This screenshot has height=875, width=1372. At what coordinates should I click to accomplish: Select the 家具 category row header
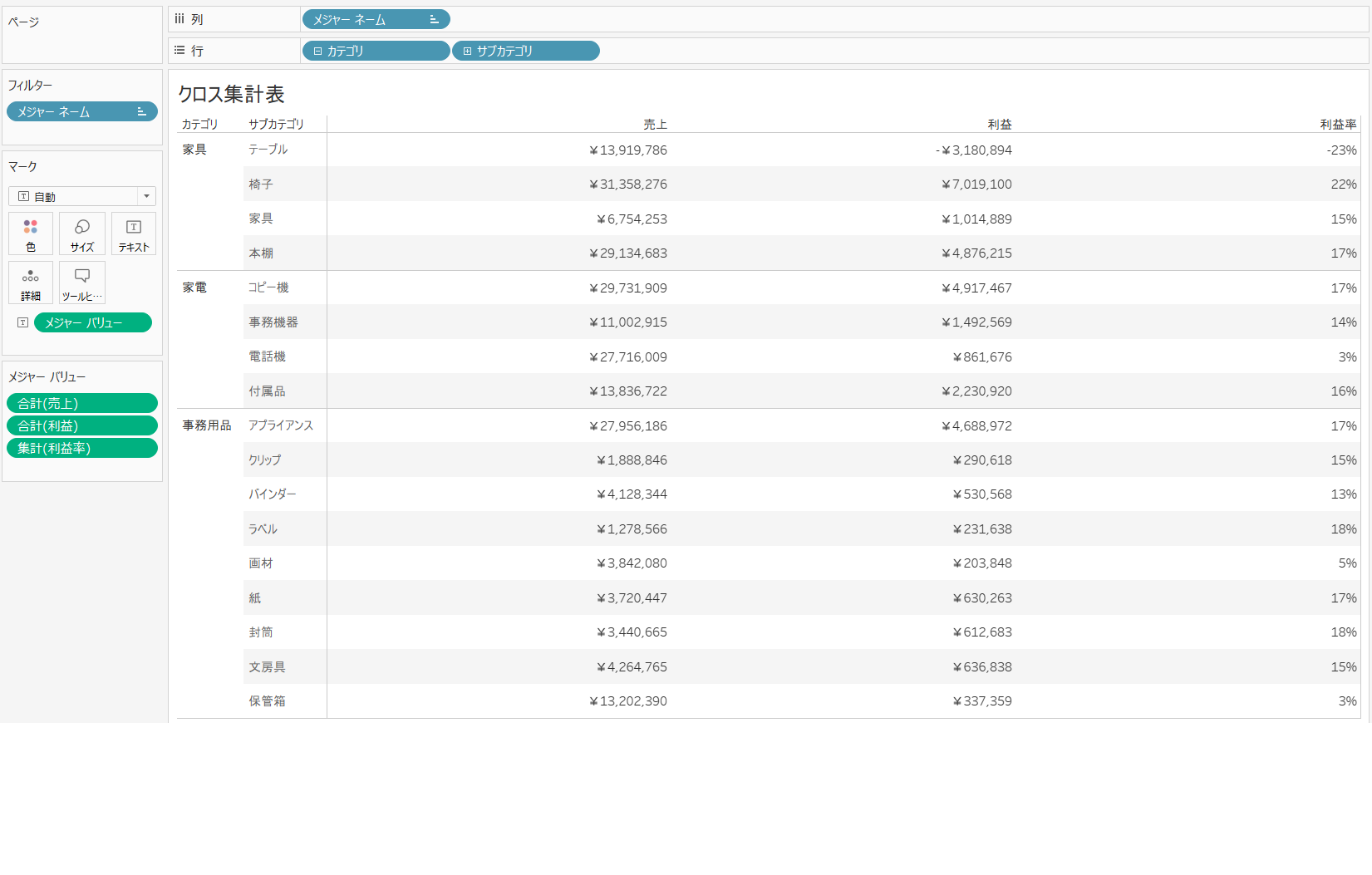tap(194, 150)
